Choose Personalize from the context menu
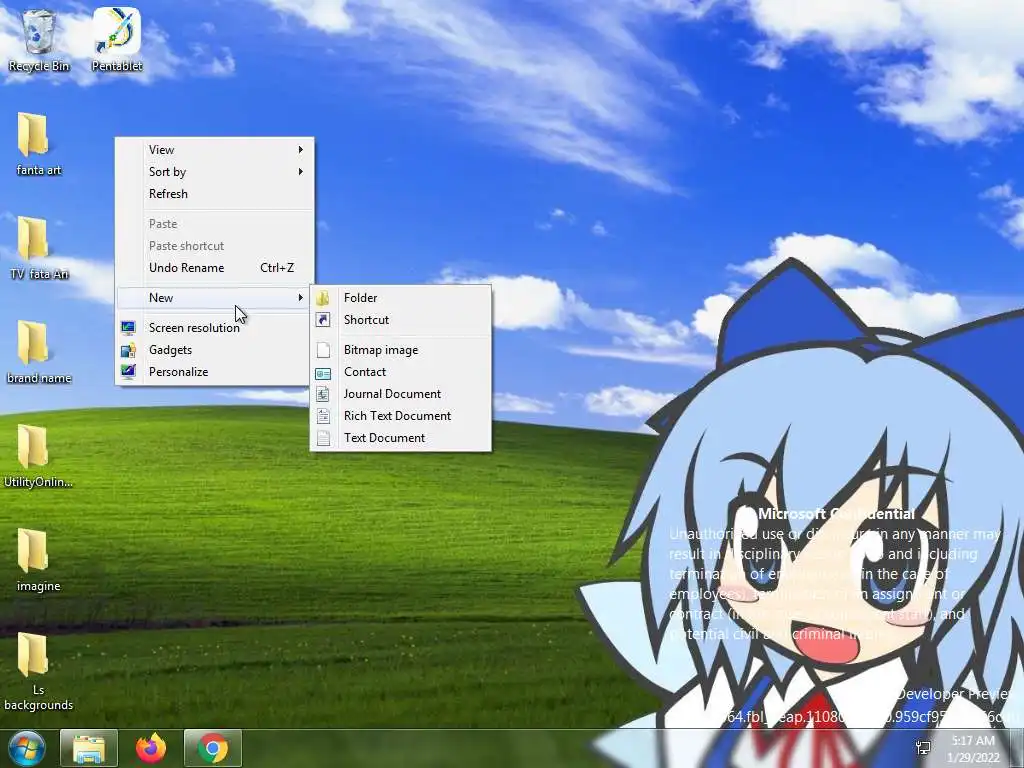This screenshot has width=1024, height=768. coord(214,372)
